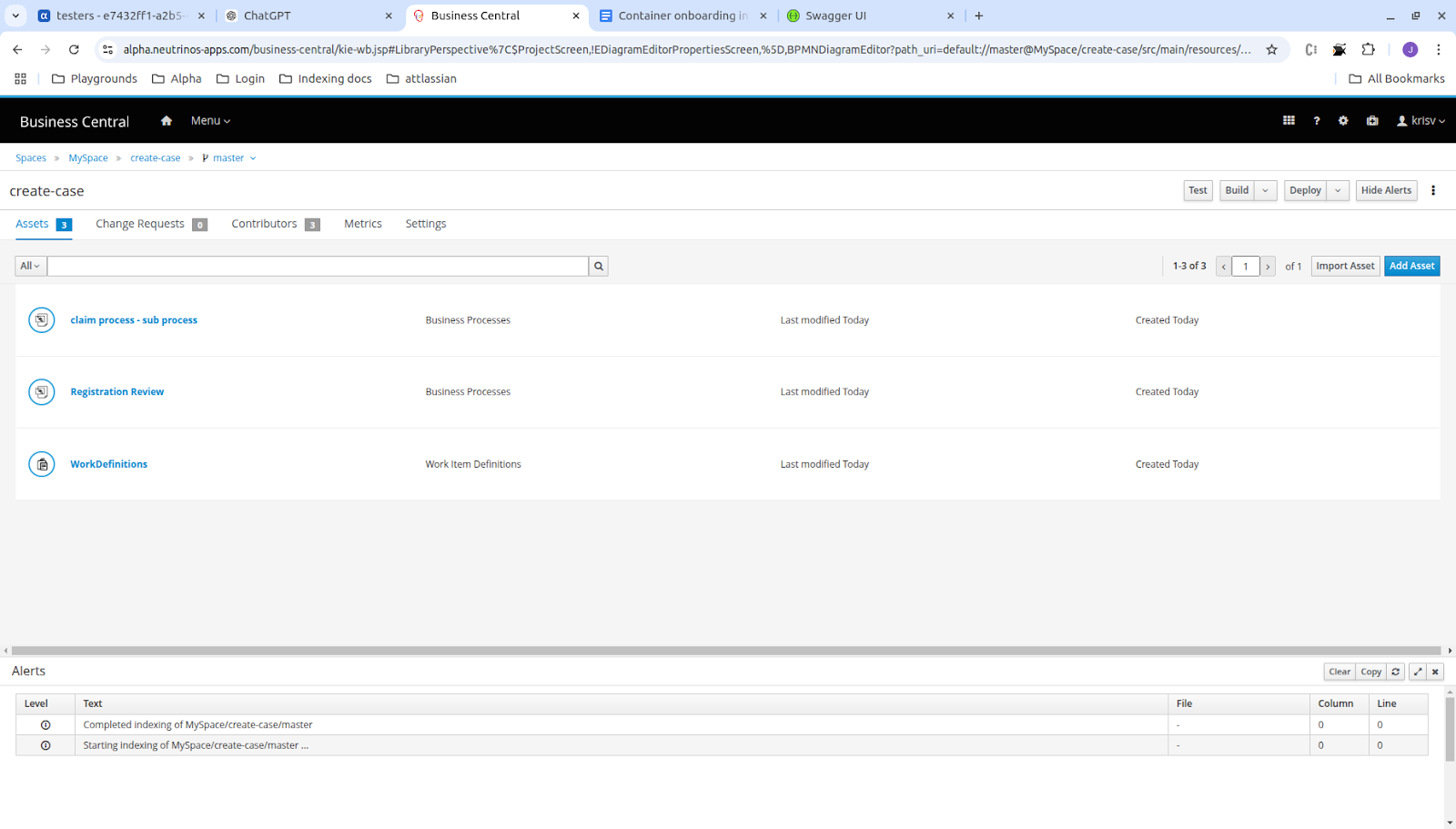Click Add Asset button
The image size is (1456, 829).
pyautogui.click(x=1411, y=266)
